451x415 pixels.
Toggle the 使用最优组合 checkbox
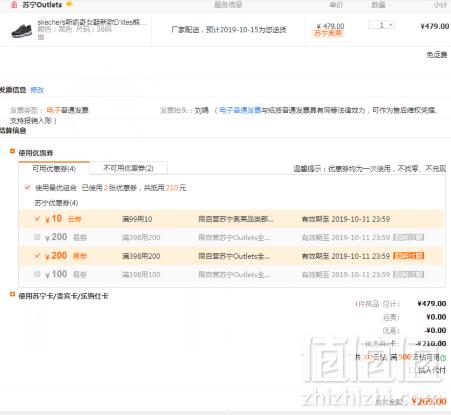27,187
